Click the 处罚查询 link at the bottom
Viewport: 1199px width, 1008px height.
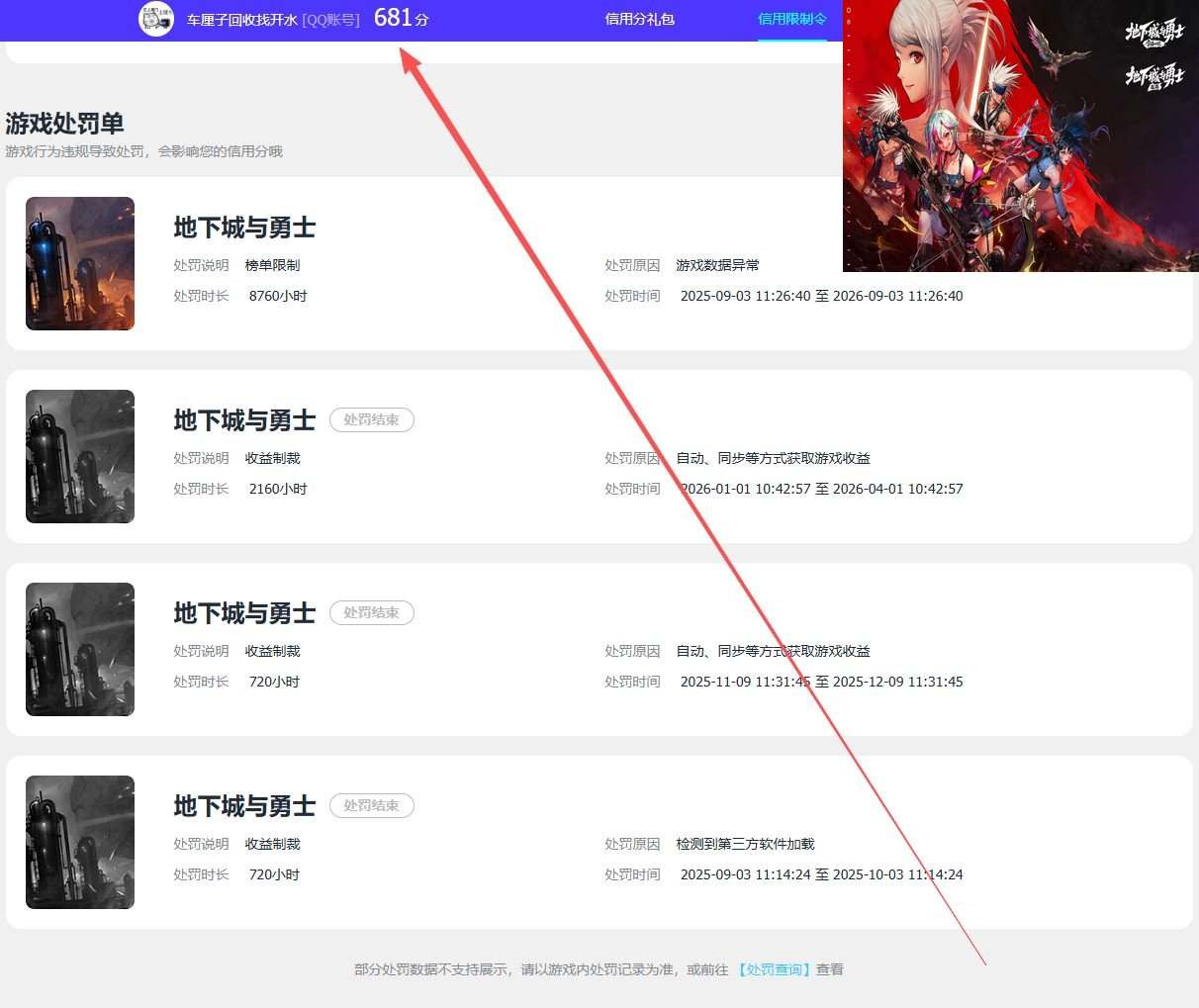pos(774,969)
